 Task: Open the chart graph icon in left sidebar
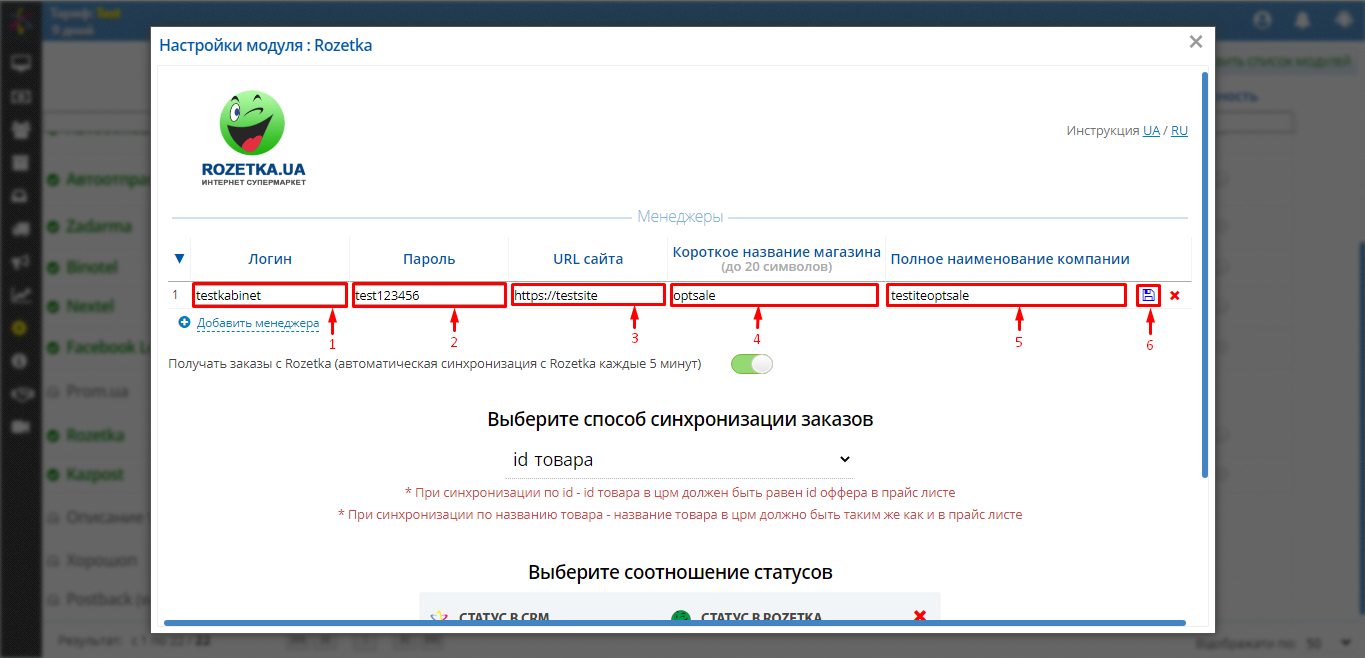[20, 294]
